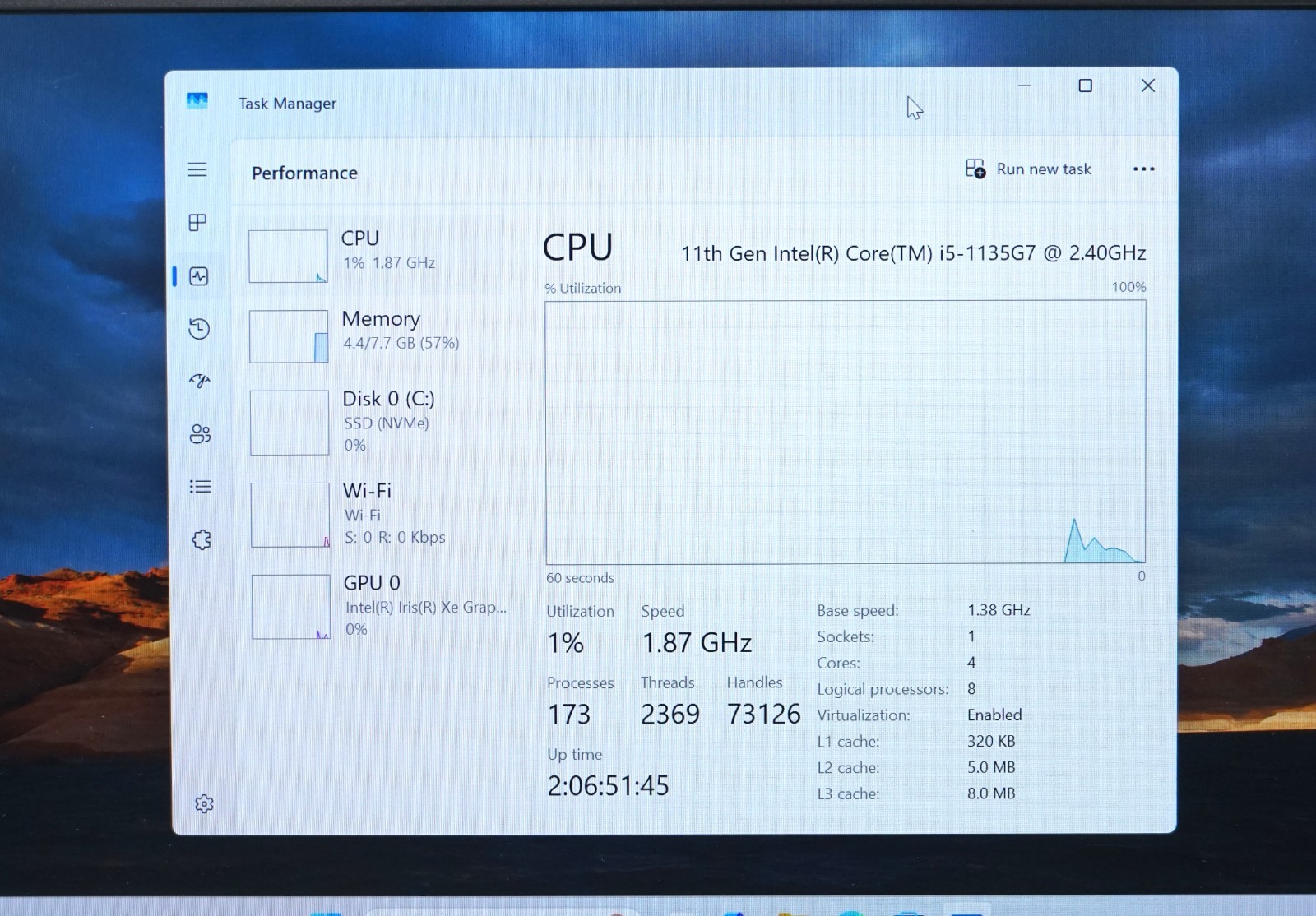Click the Task Manager app icon
The height and width of the screenshot is (916, 1316).
point(197,101)
